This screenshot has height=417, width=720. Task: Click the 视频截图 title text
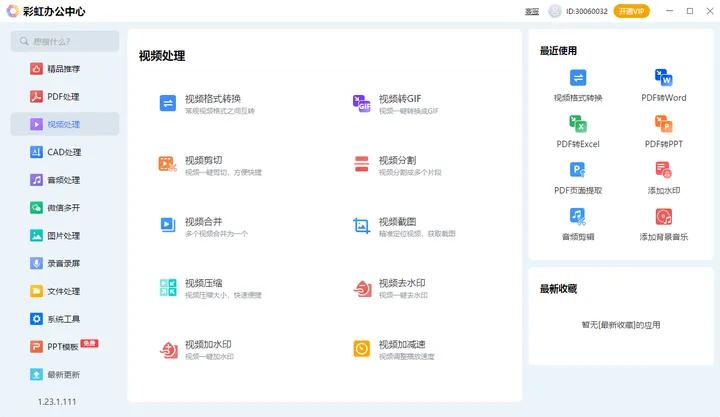[x=397, y=221]
